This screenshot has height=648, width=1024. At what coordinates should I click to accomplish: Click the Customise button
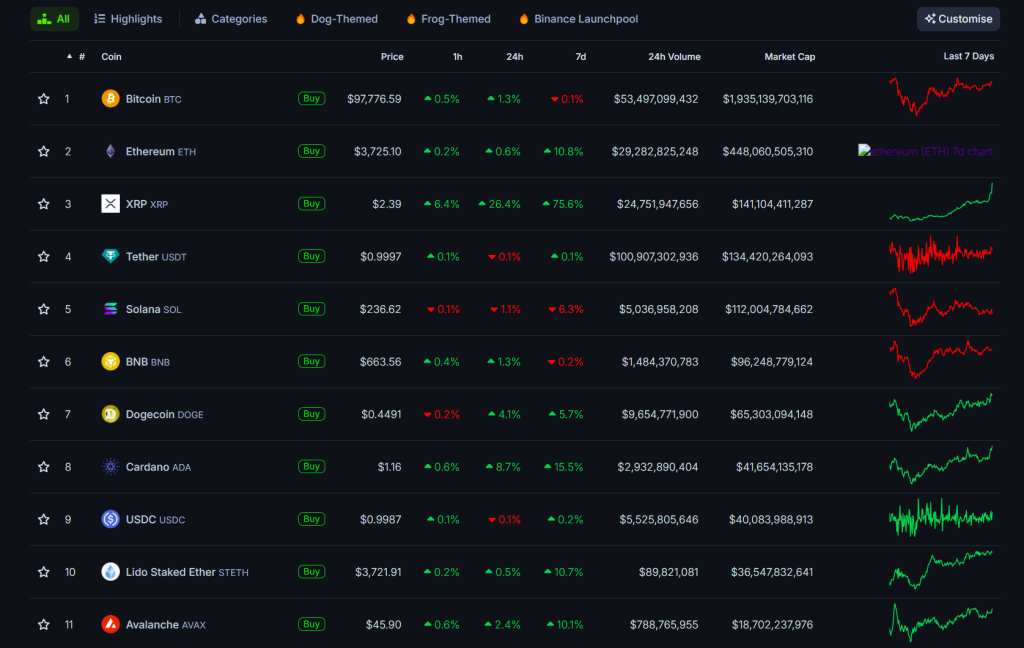[958, 19]
